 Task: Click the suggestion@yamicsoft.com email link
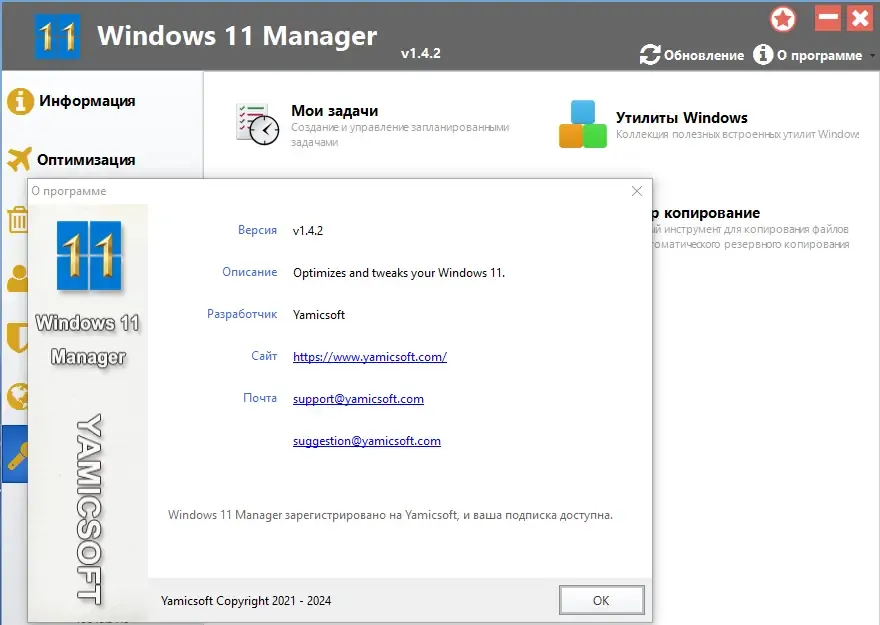(x=366, y=441)
